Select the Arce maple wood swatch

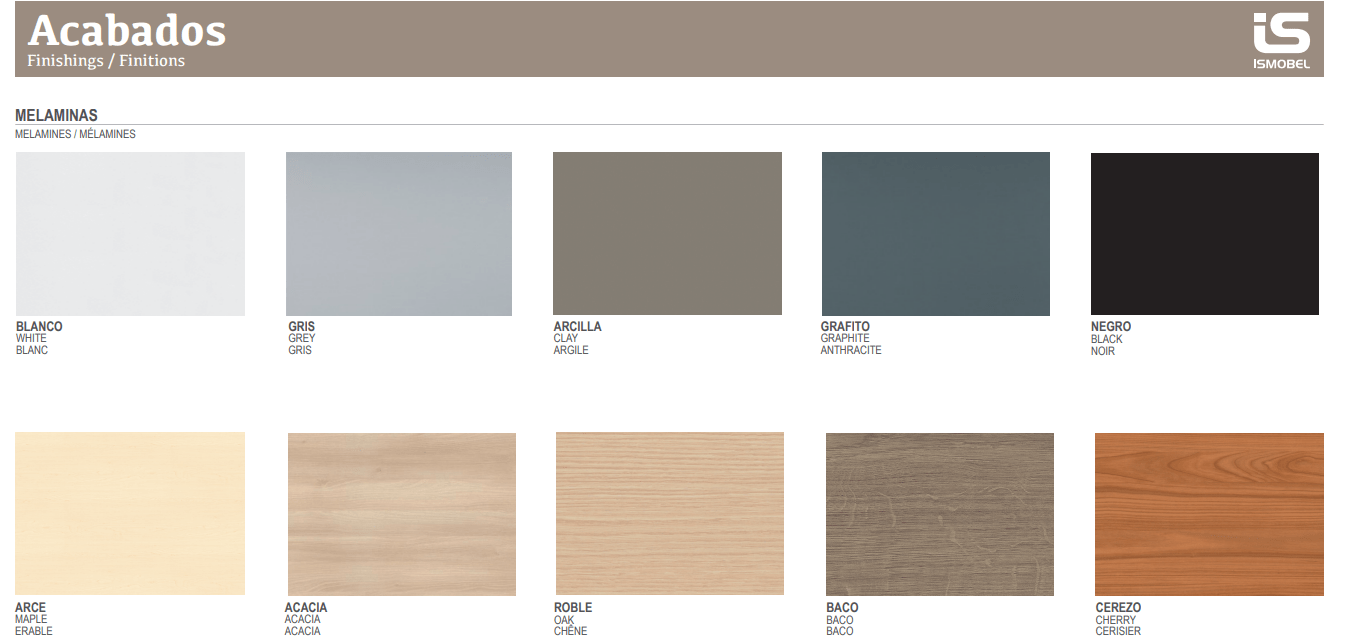130,513
